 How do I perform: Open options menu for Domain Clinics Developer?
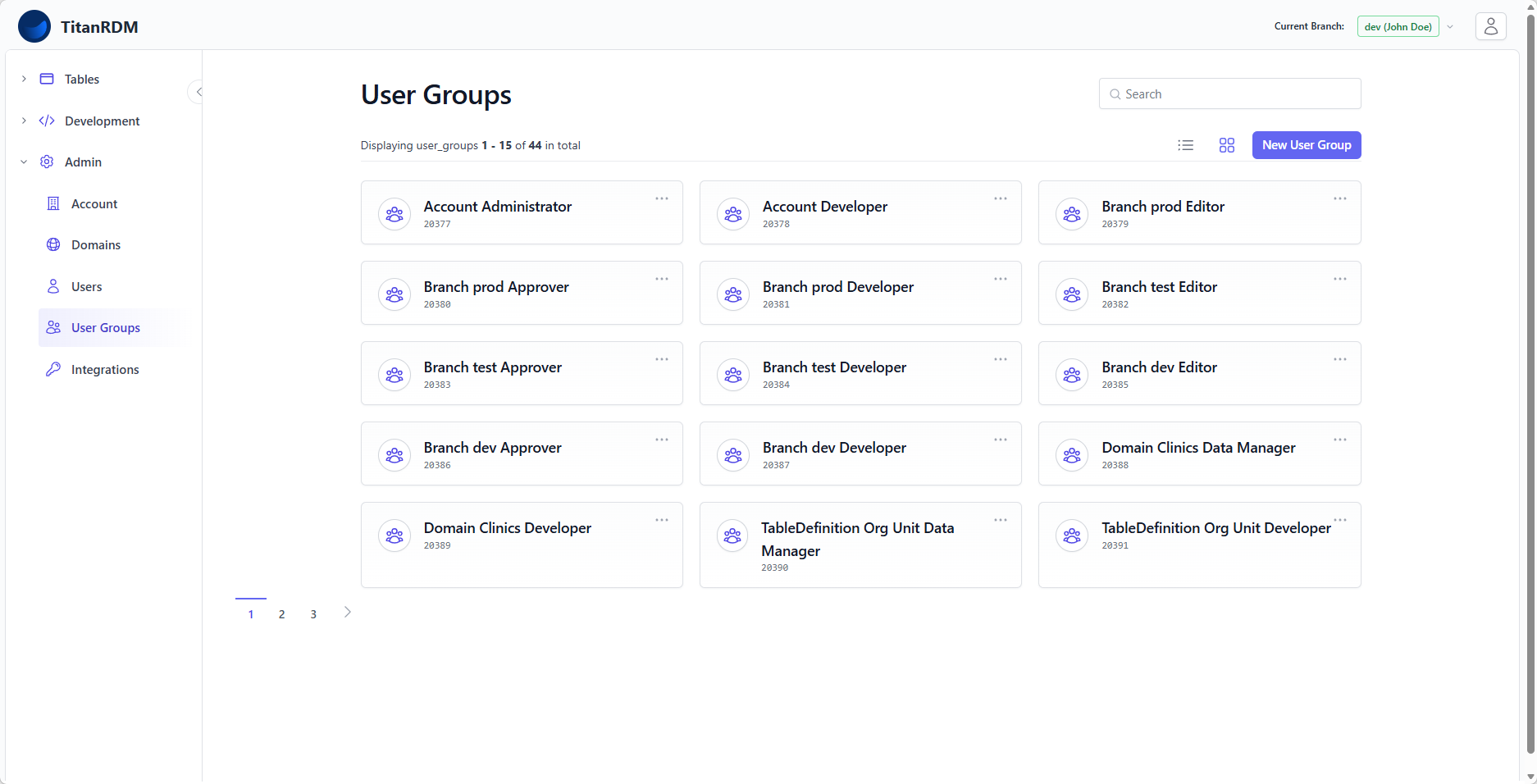pos(662,520)
